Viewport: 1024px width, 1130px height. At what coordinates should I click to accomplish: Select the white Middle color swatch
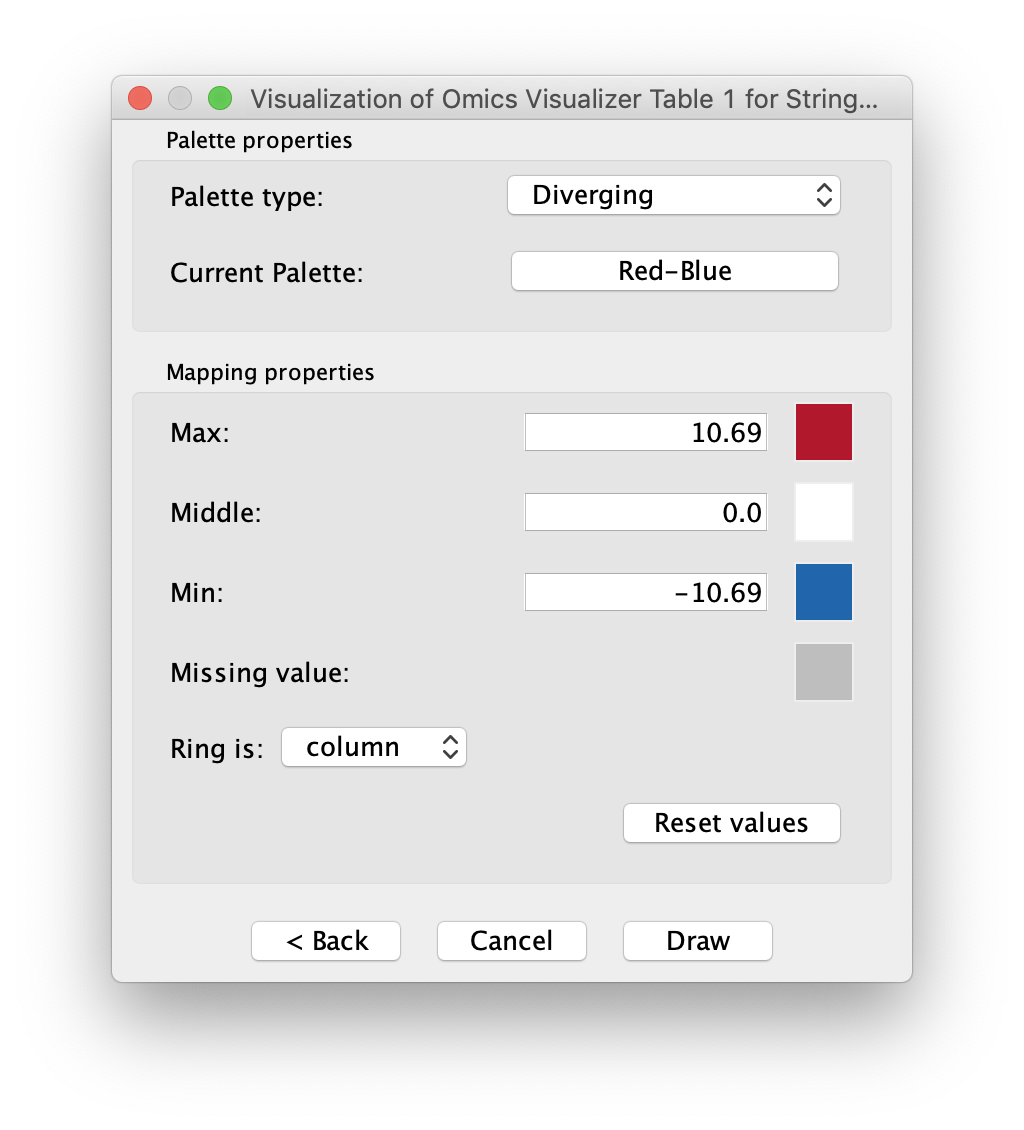point(823,511)
